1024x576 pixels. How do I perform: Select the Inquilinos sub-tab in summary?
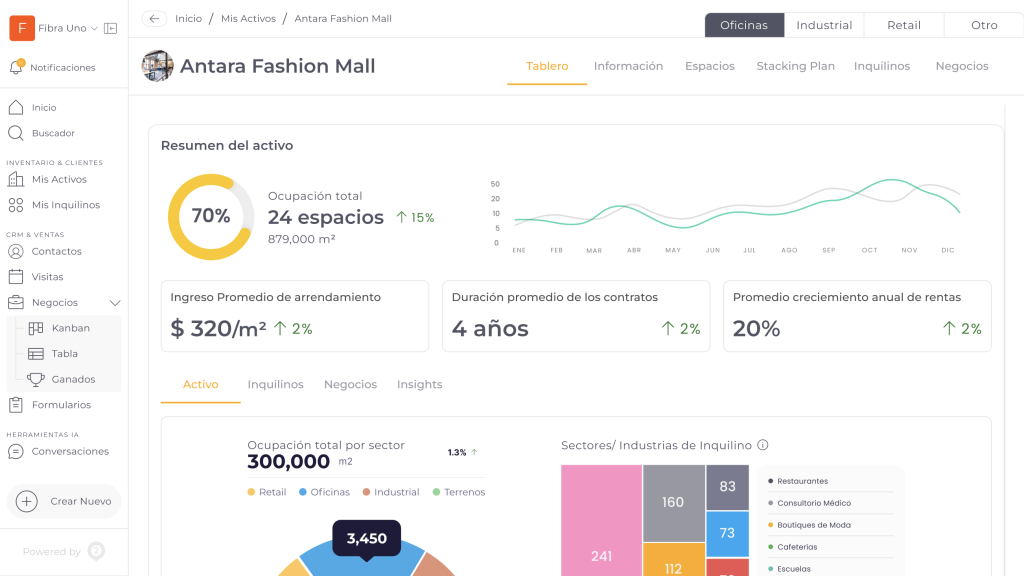[276, 385]
